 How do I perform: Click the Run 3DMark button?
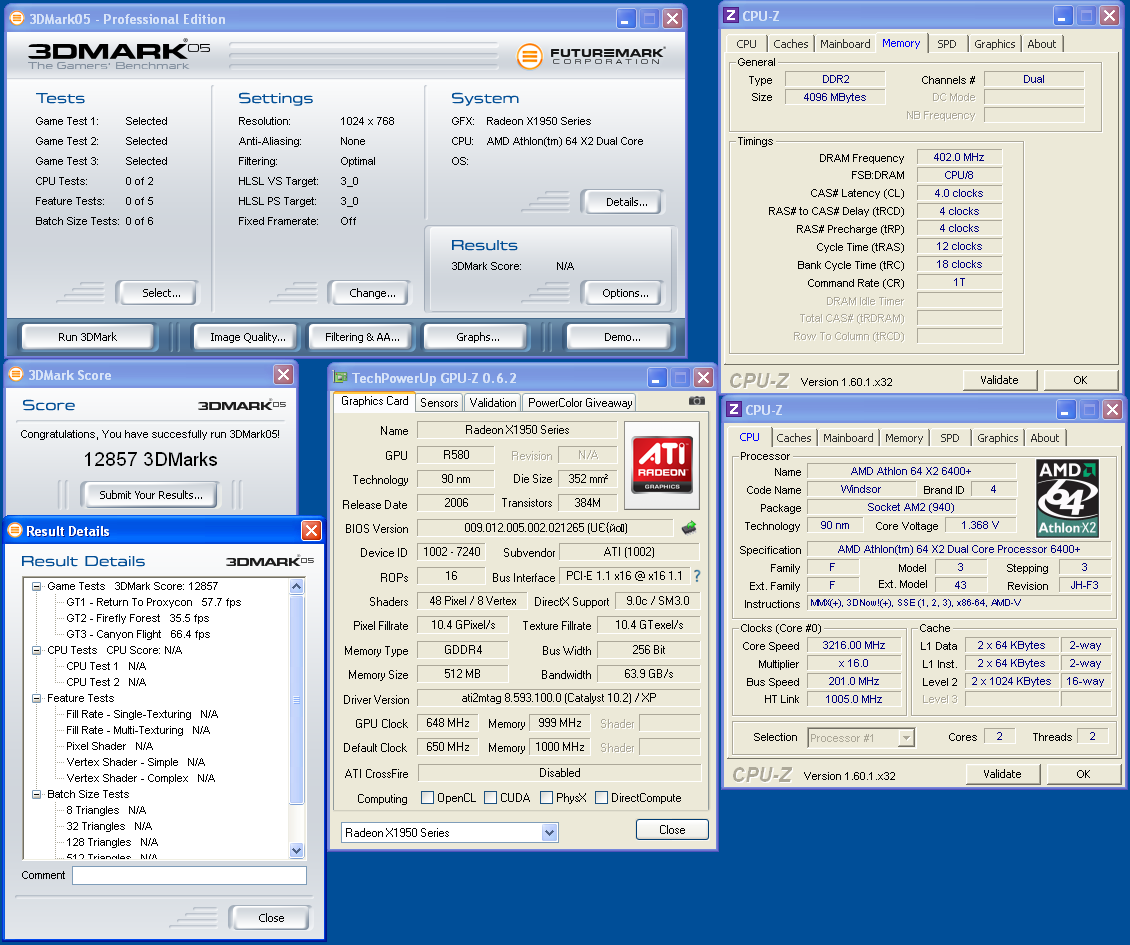tap(87, 337)
